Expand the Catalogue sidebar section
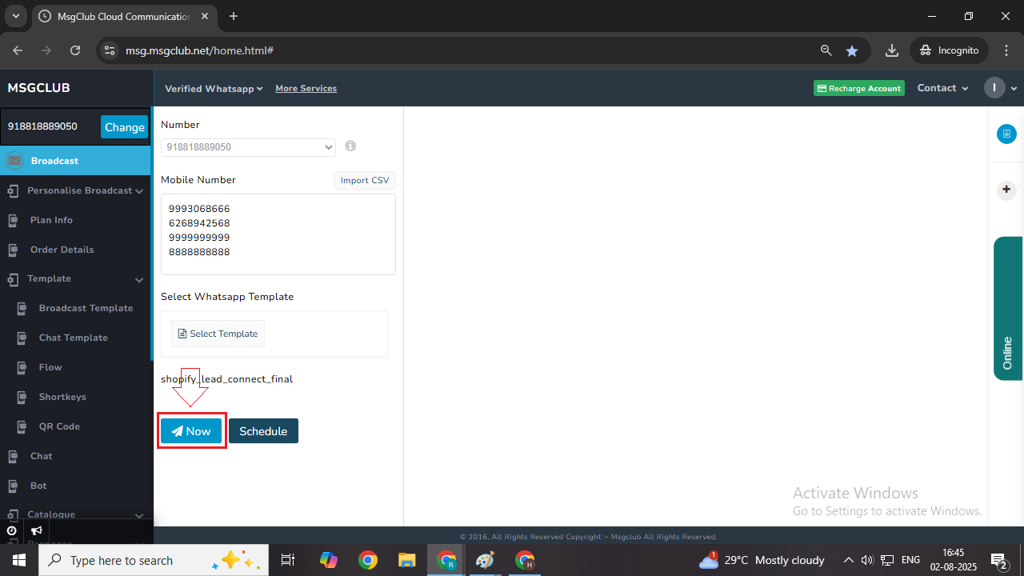The image size is (1024, 576). tap(75, 514)
